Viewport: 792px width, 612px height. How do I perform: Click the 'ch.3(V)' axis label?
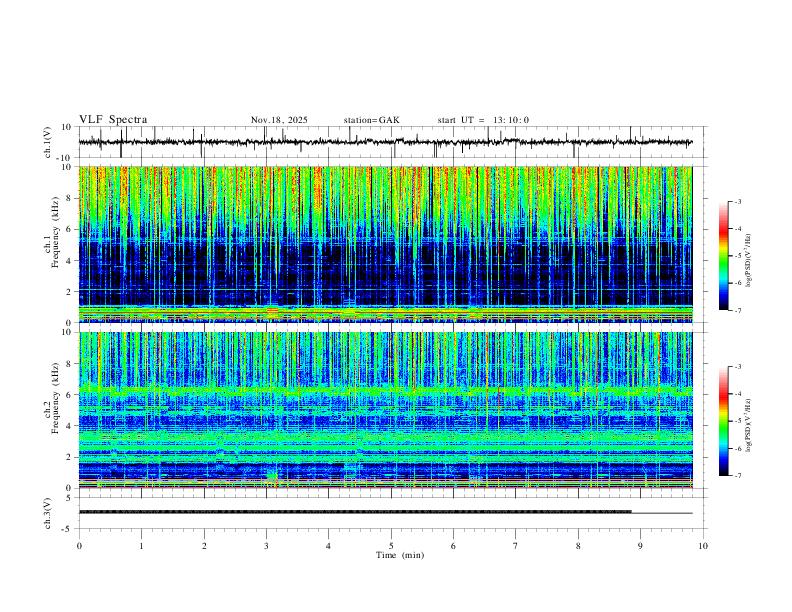[x=48, y=514]
